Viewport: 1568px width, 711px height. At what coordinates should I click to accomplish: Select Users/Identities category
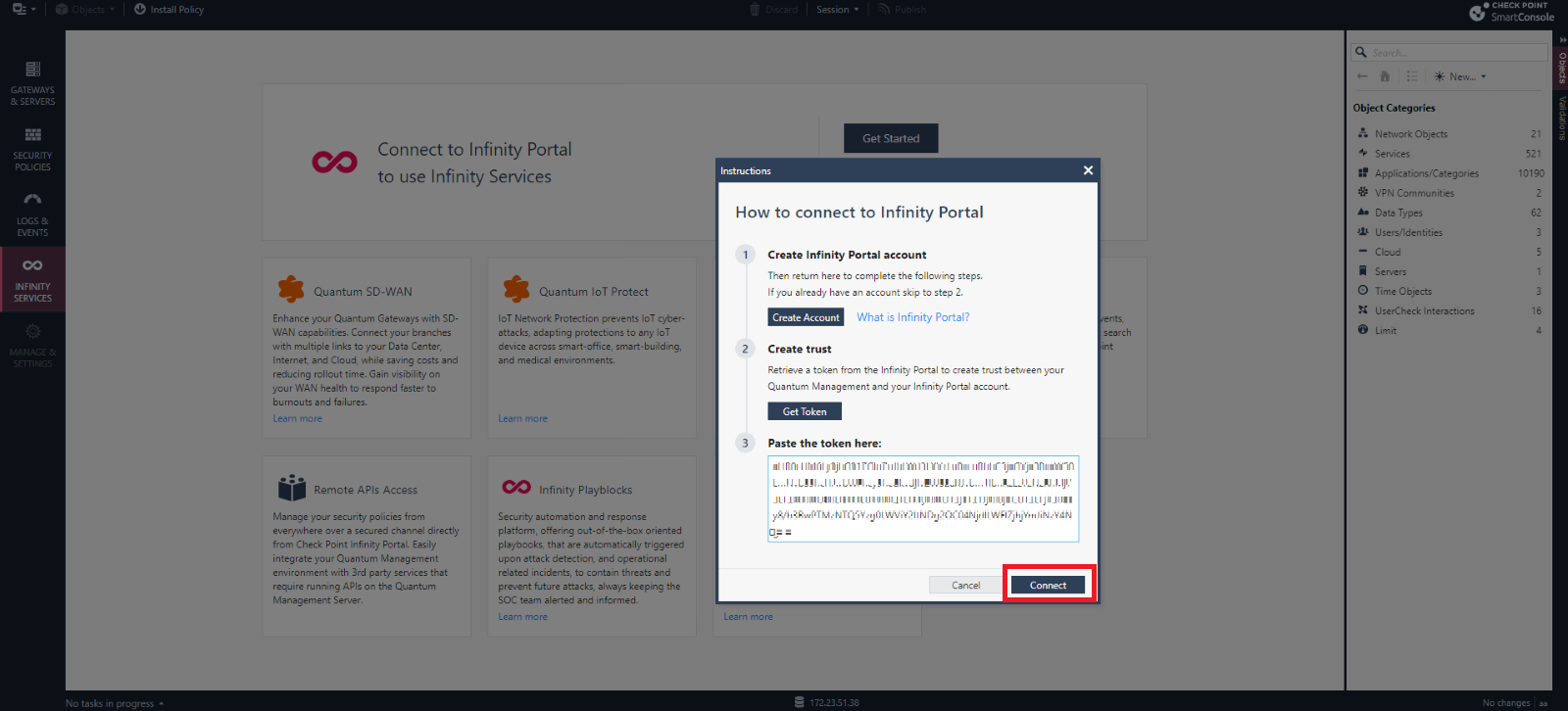tap(1449, 232)
